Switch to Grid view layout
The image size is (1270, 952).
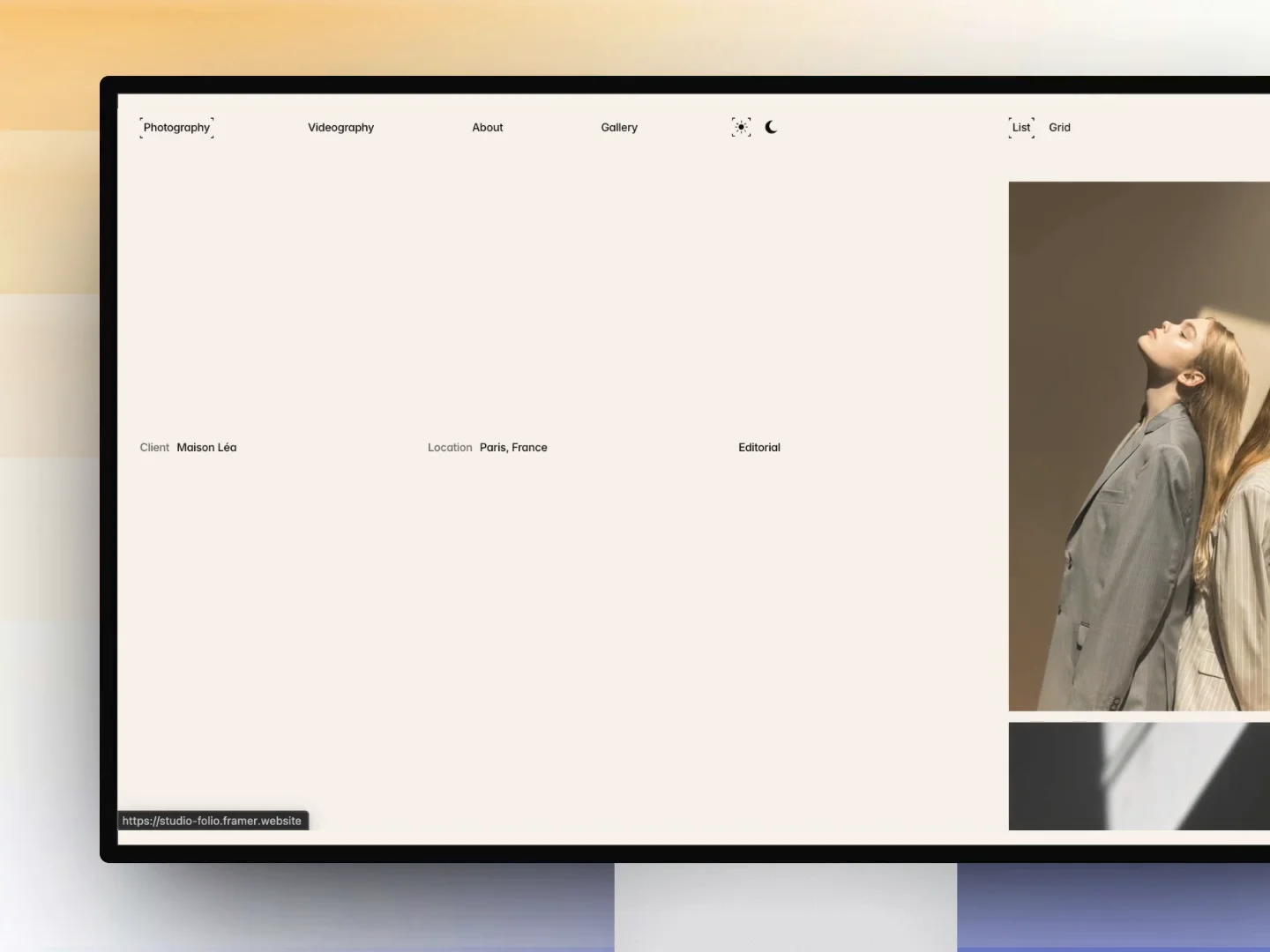tap(1059, 127)
